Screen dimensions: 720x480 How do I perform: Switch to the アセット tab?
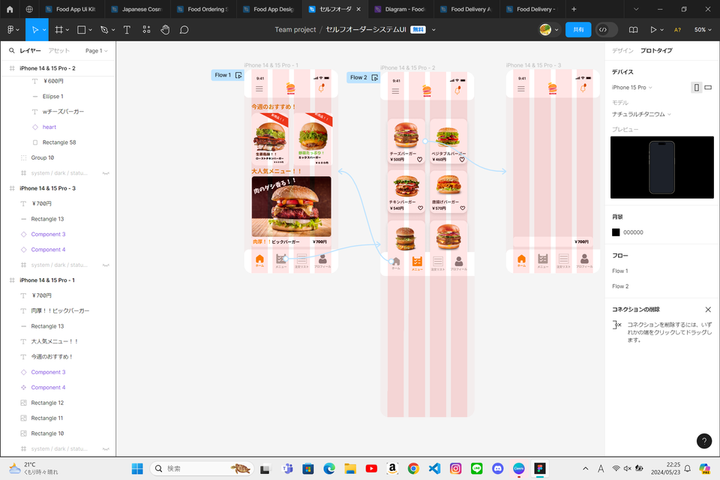[59, 49]
